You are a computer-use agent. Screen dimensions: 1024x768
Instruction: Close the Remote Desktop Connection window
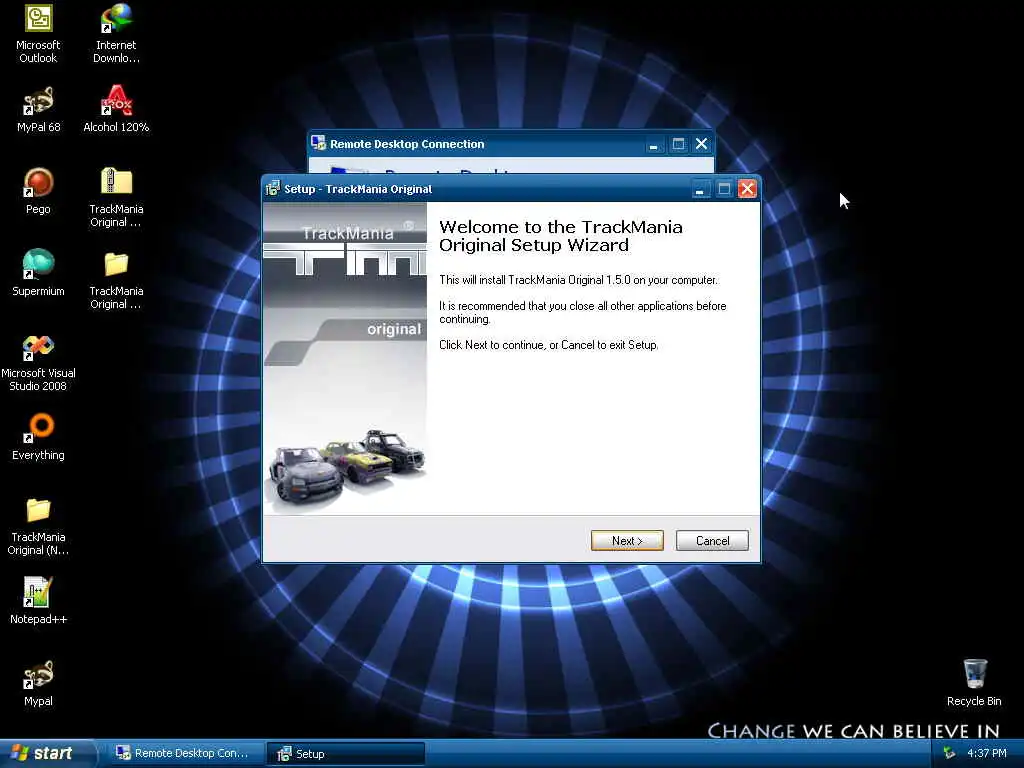tap(701, 144)
